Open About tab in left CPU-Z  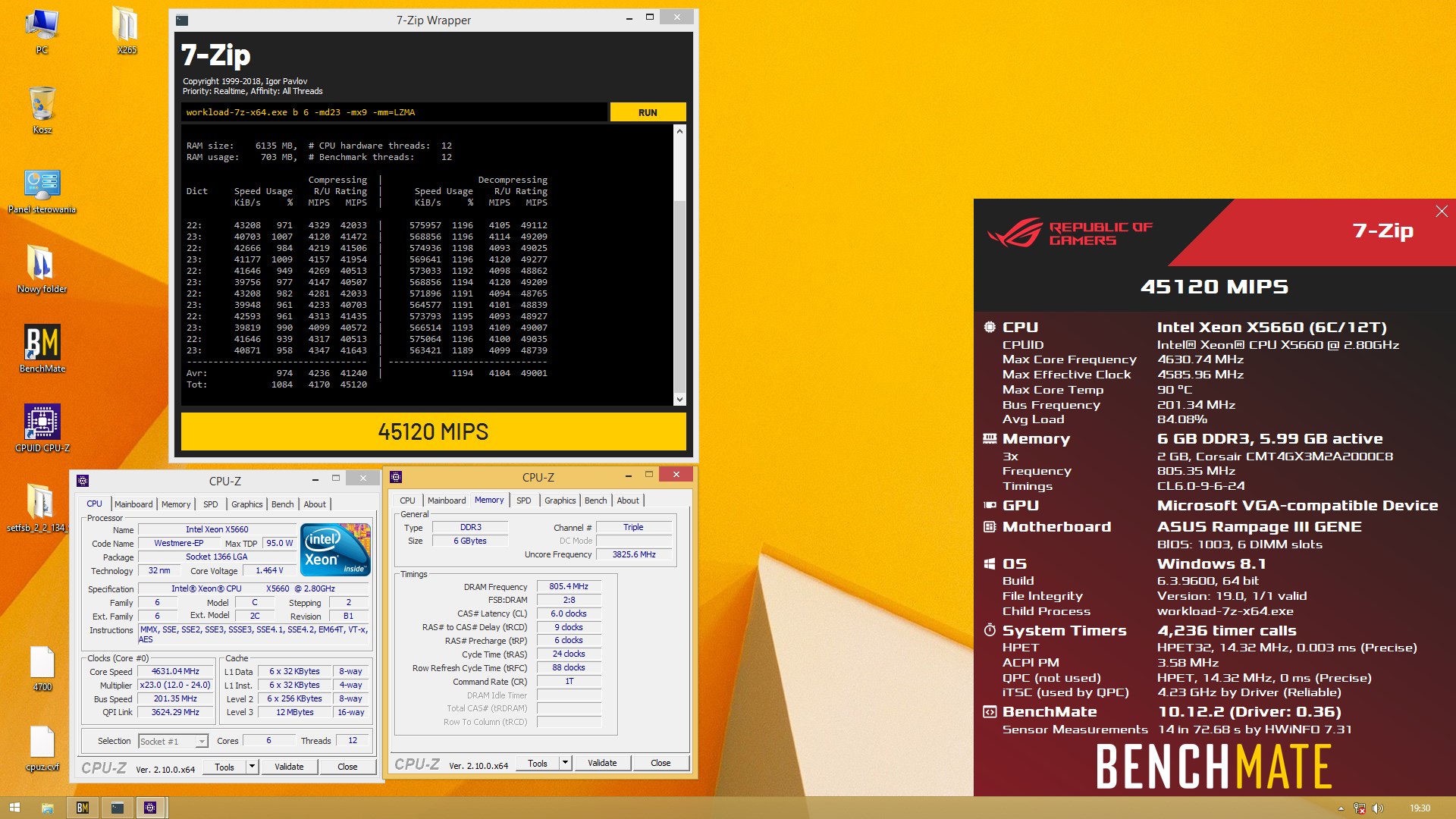tap(315, 504)
